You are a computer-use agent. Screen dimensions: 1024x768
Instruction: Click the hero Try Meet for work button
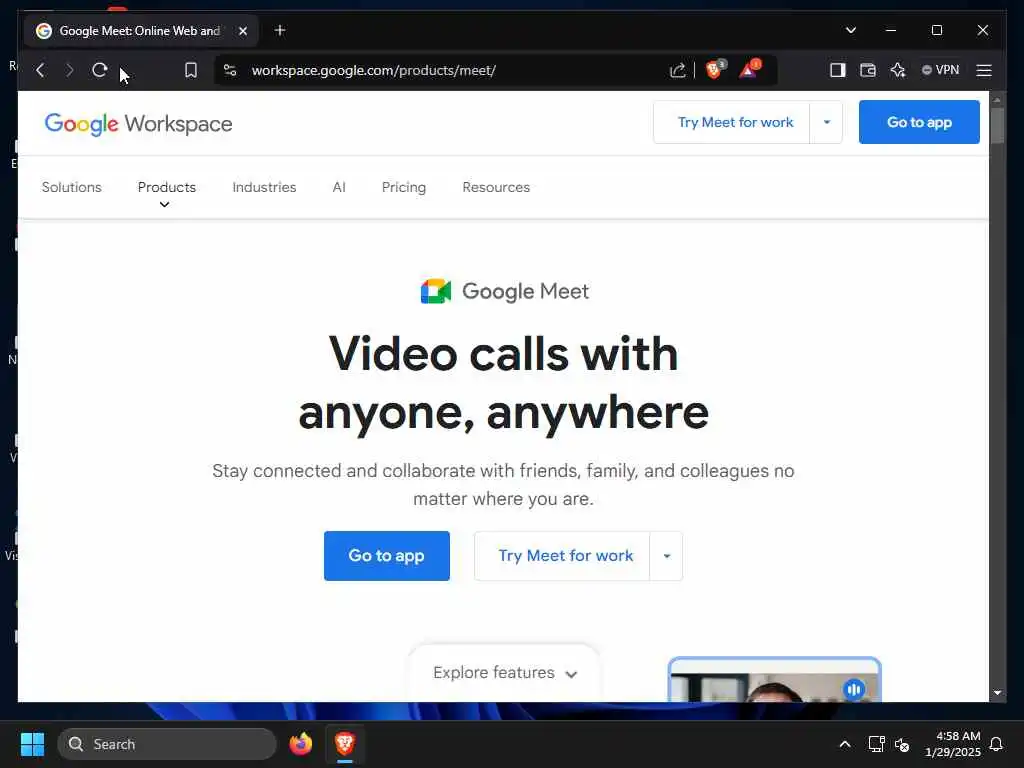(x=562, y=556)
